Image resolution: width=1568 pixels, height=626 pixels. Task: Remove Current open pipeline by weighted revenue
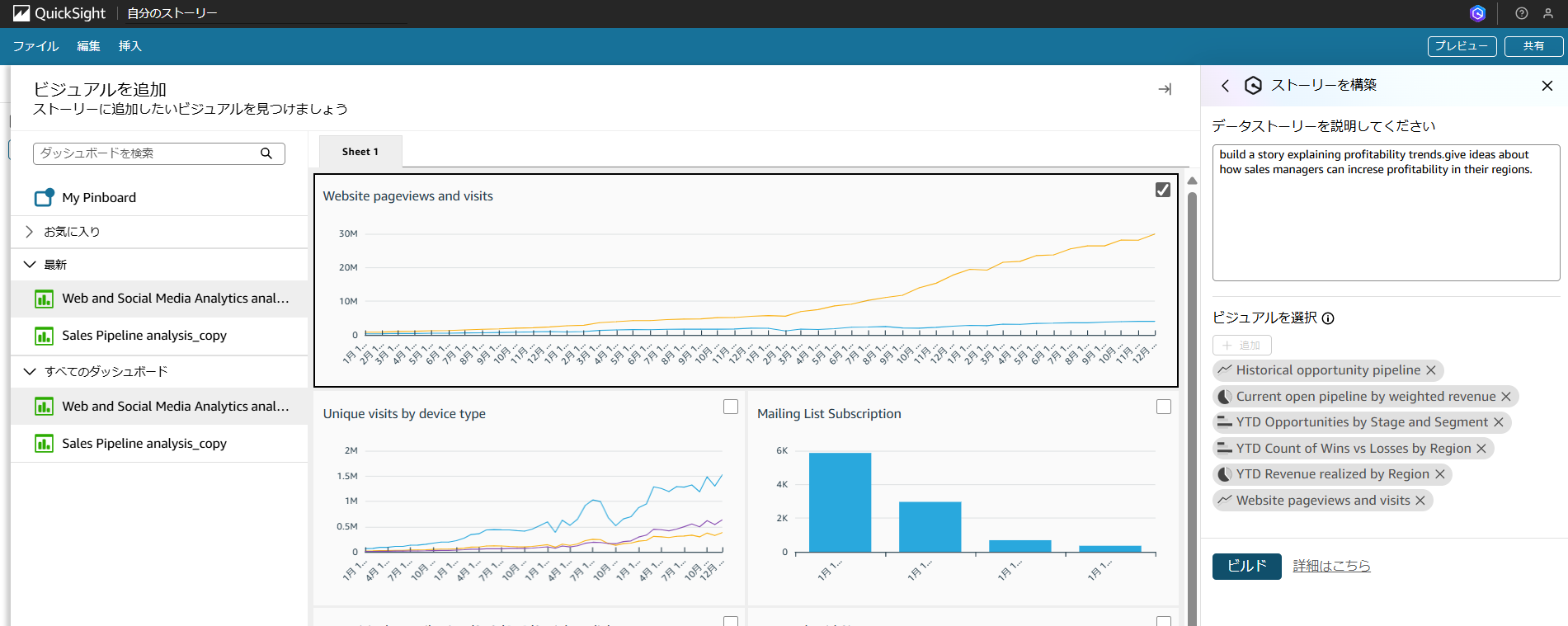pyautogui.click(x=1506, y=397)
